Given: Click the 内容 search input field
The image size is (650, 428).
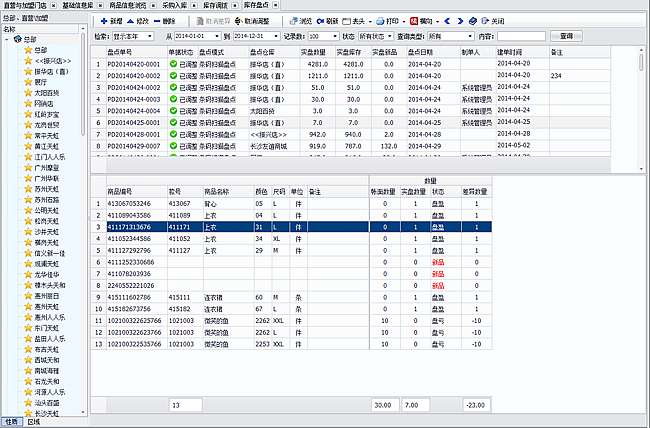Looking at the screenshot, I should (x=522, y=36).
